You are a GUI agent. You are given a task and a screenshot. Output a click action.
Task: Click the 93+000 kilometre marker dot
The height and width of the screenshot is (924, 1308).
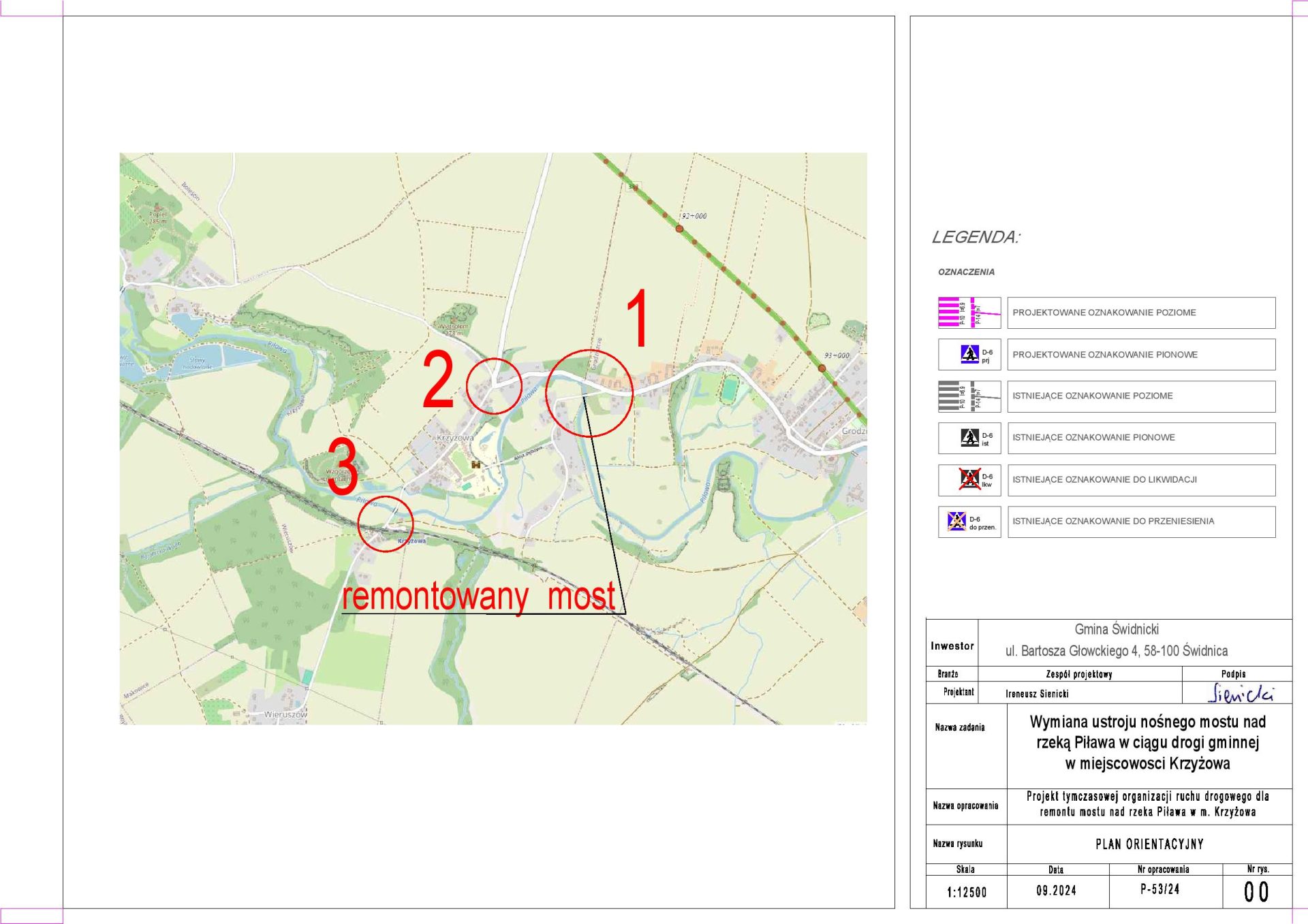822,368
